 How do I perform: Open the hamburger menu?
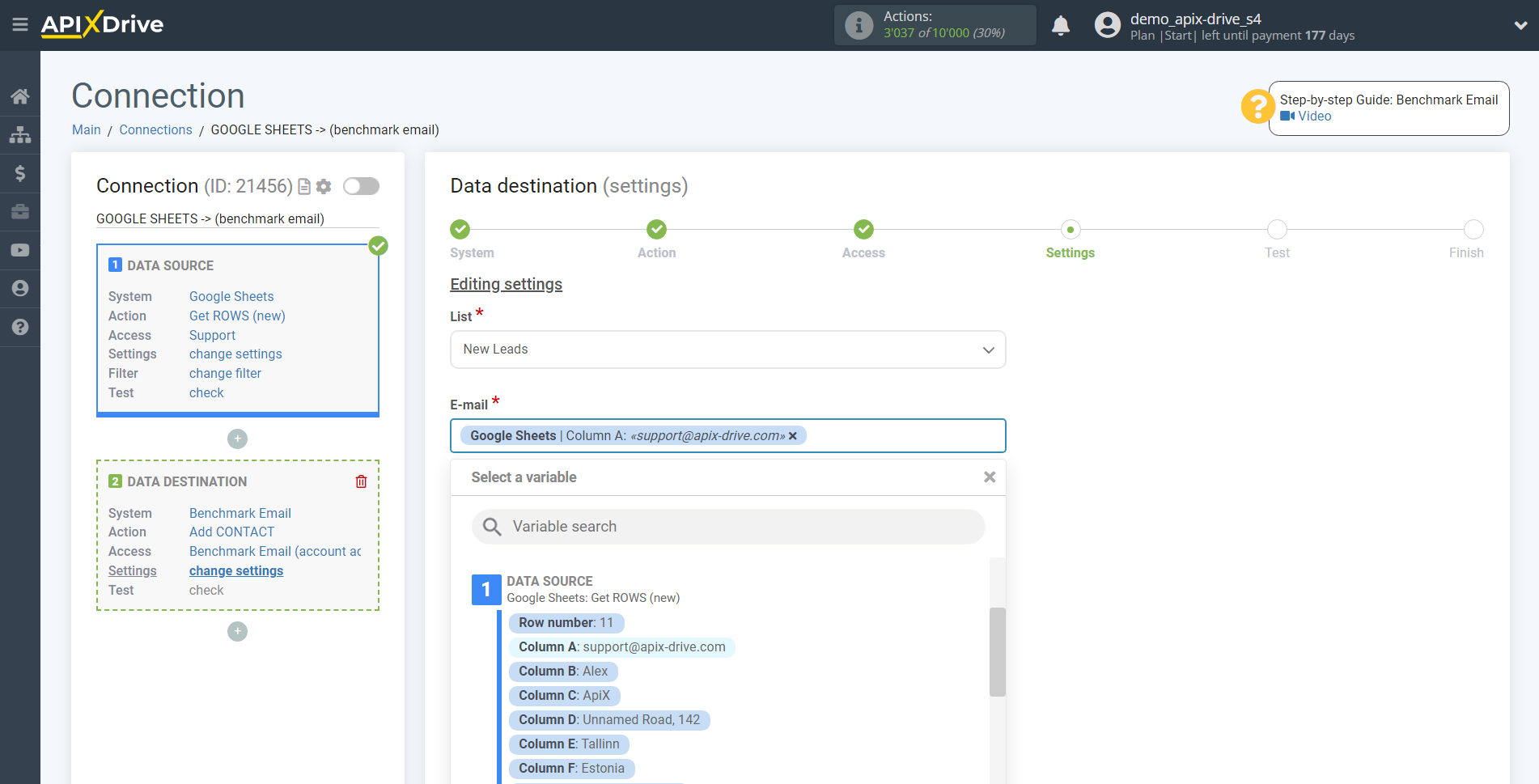tap(20, 25)
